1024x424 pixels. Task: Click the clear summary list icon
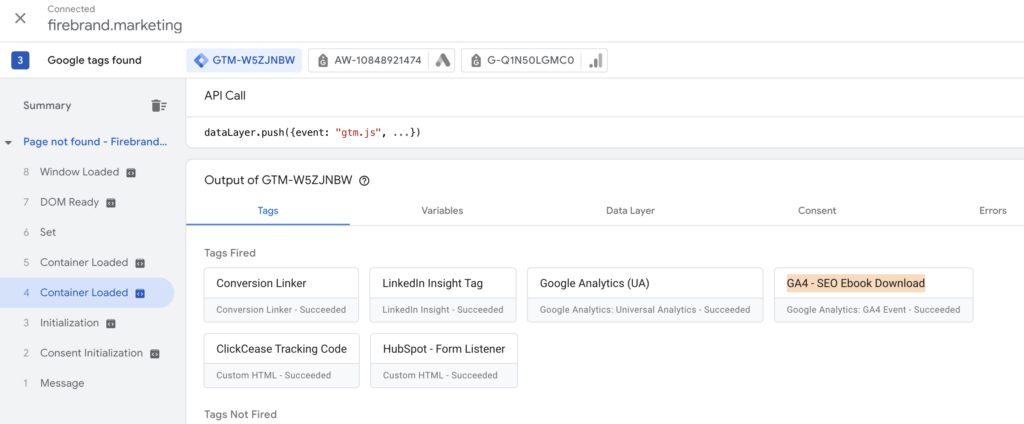[158, 106]
